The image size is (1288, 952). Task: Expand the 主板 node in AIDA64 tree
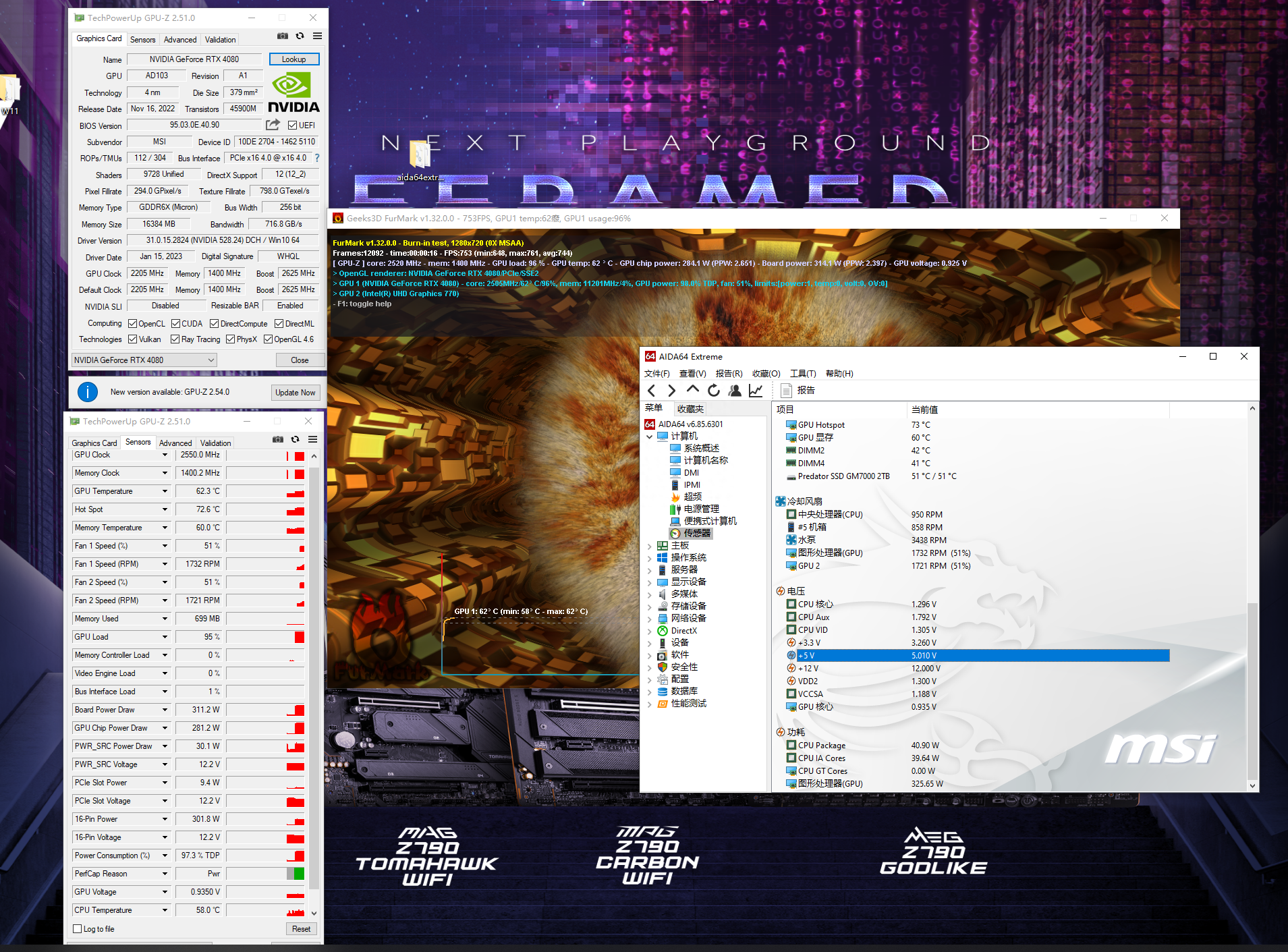tap(650, 546)
